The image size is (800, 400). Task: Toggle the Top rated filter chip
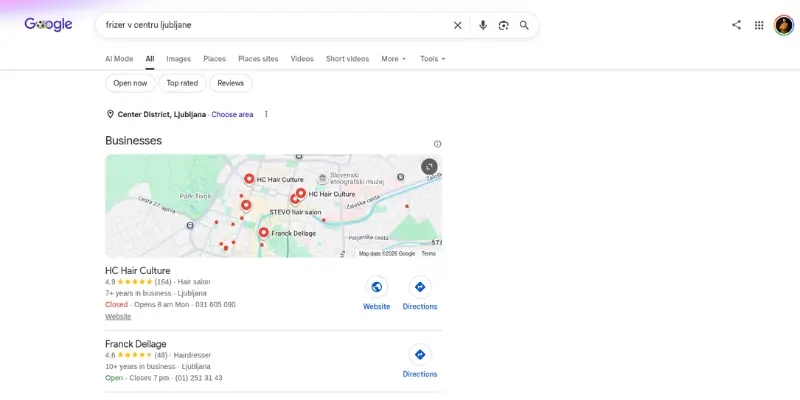point(182,83)
